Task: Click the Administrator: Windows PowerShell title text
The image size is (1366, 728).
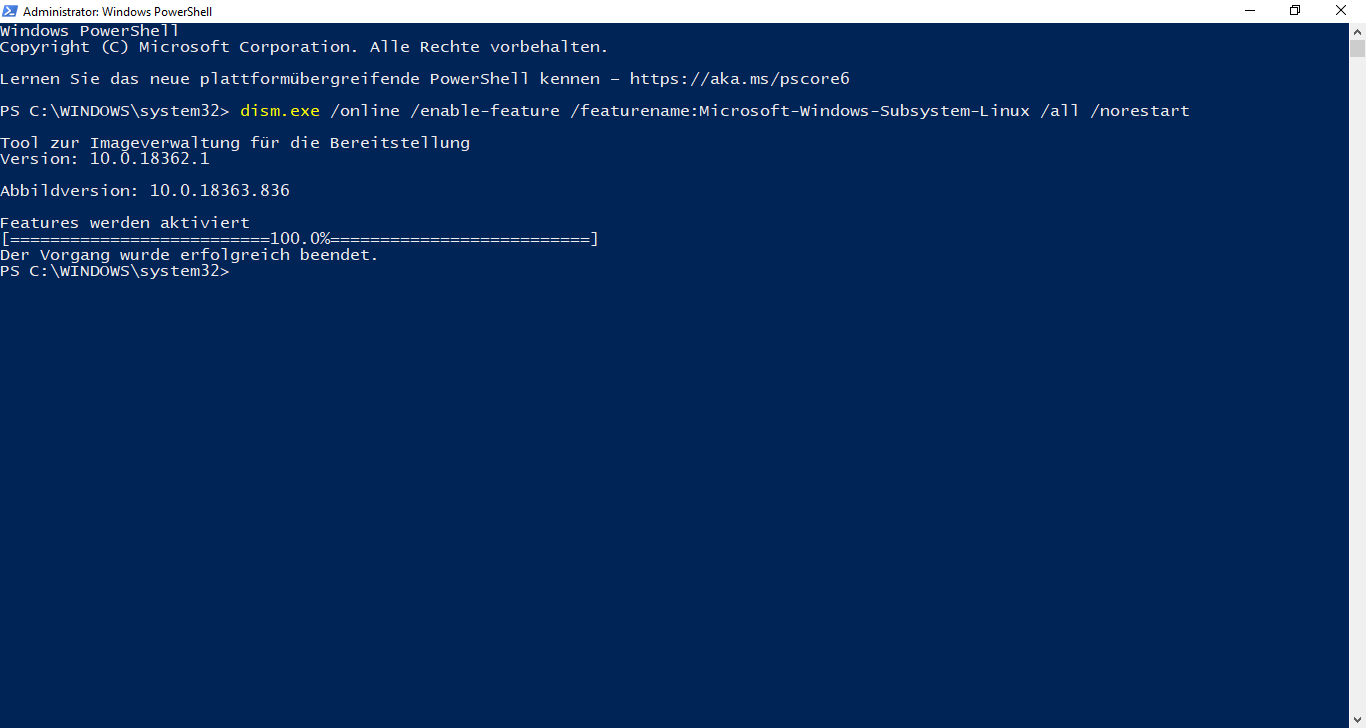Action: (x=117, y=12)
